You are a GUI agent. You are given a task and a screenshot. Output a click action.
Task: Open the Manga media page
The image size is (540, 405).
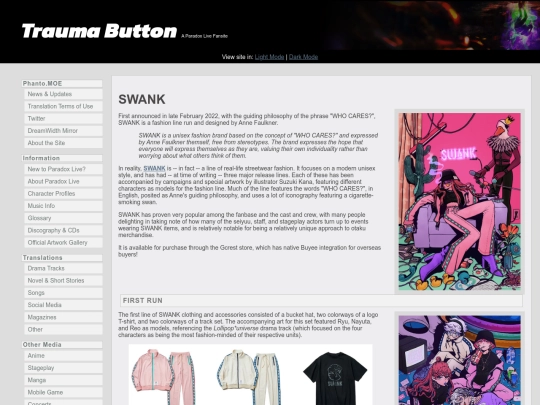63,380
